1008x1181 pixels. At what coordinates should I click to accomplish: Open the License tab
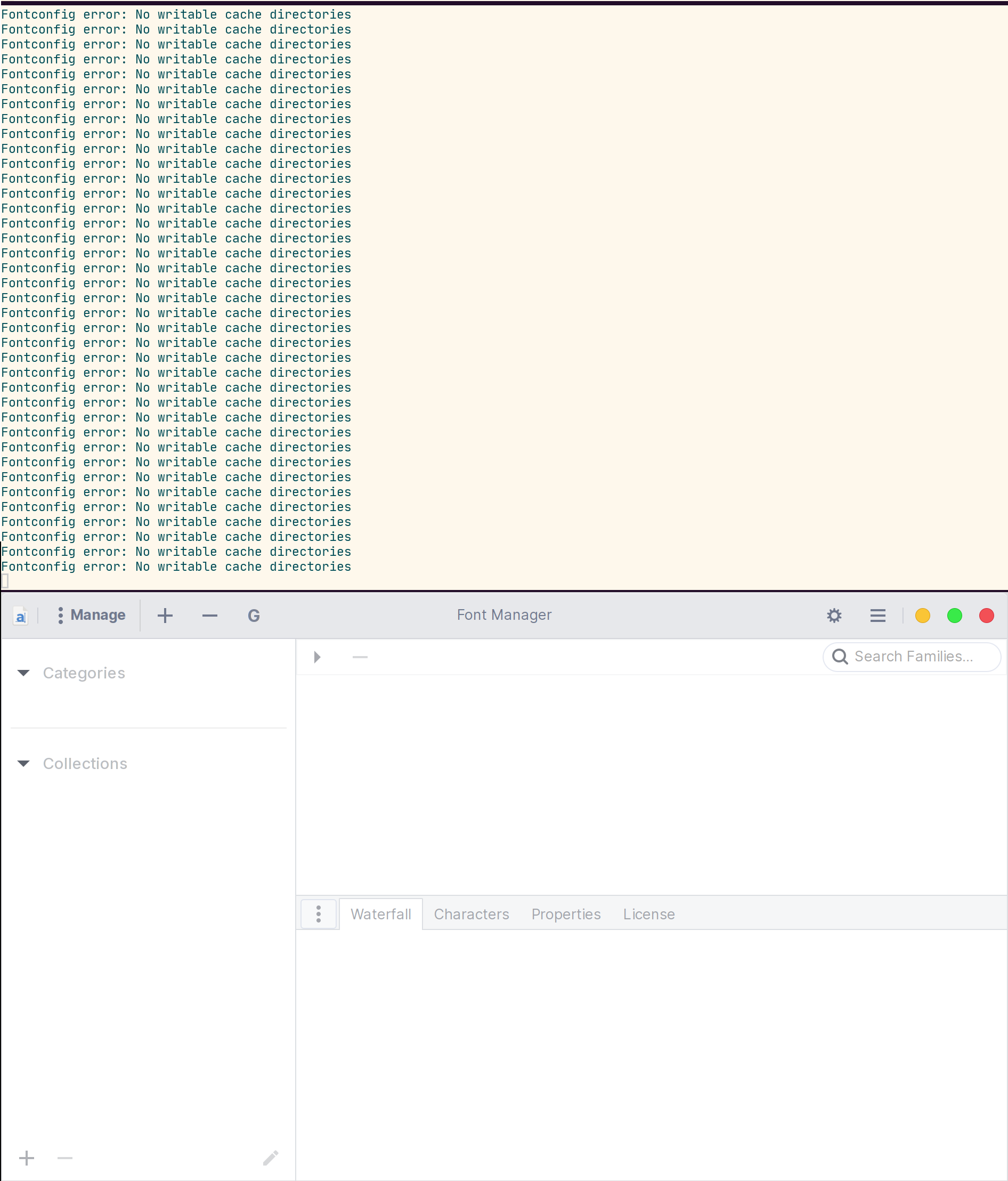click(648, 913)
